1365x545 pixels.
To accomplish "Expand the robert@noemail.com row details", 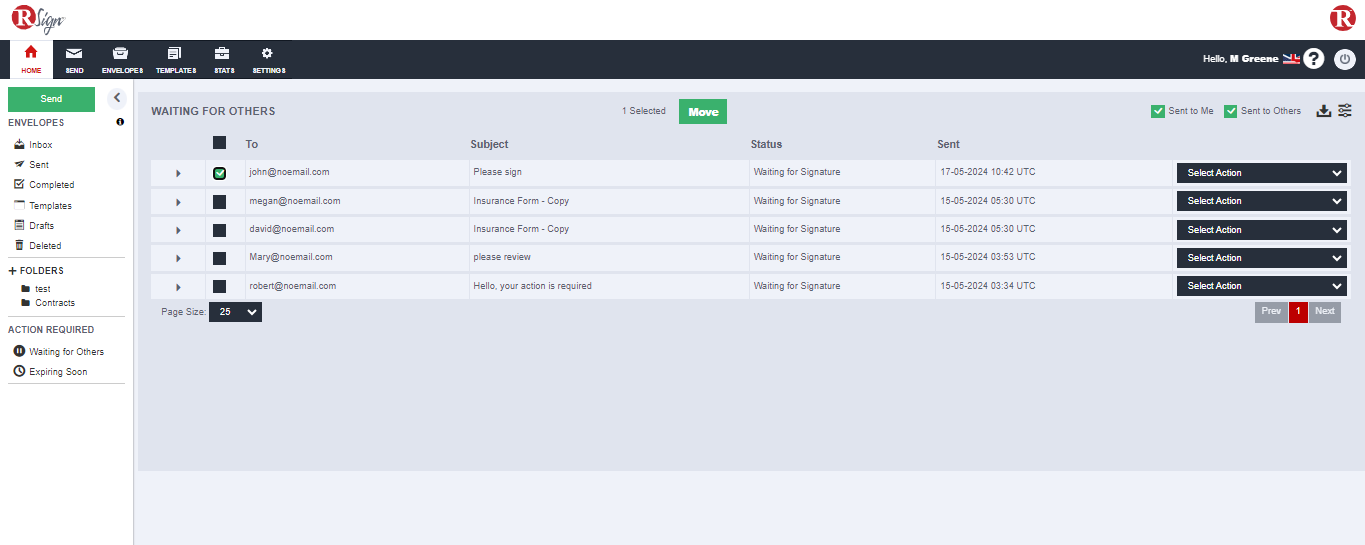I will click(178, 287).
